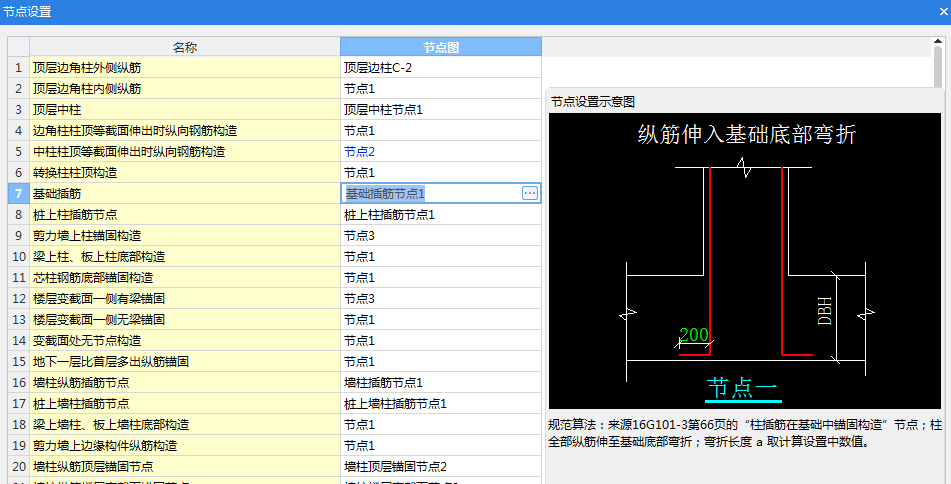Click the diagram title 纵筋伸入基础底部弯折
Screen dimensions: 951x484
point(747,134)
